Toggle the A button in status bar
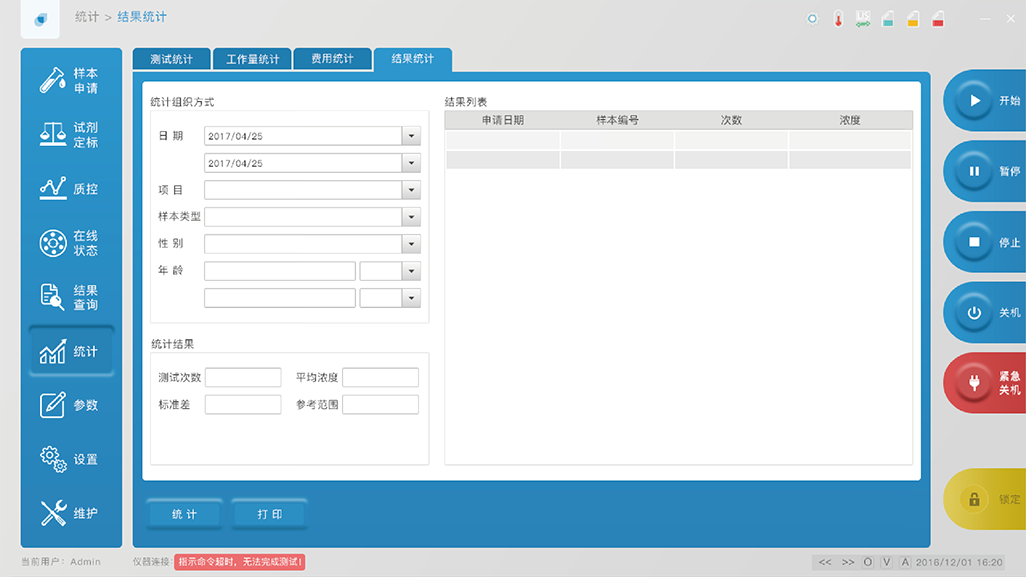The width and height of the screenshot is (1026, 577). [905, 562]
